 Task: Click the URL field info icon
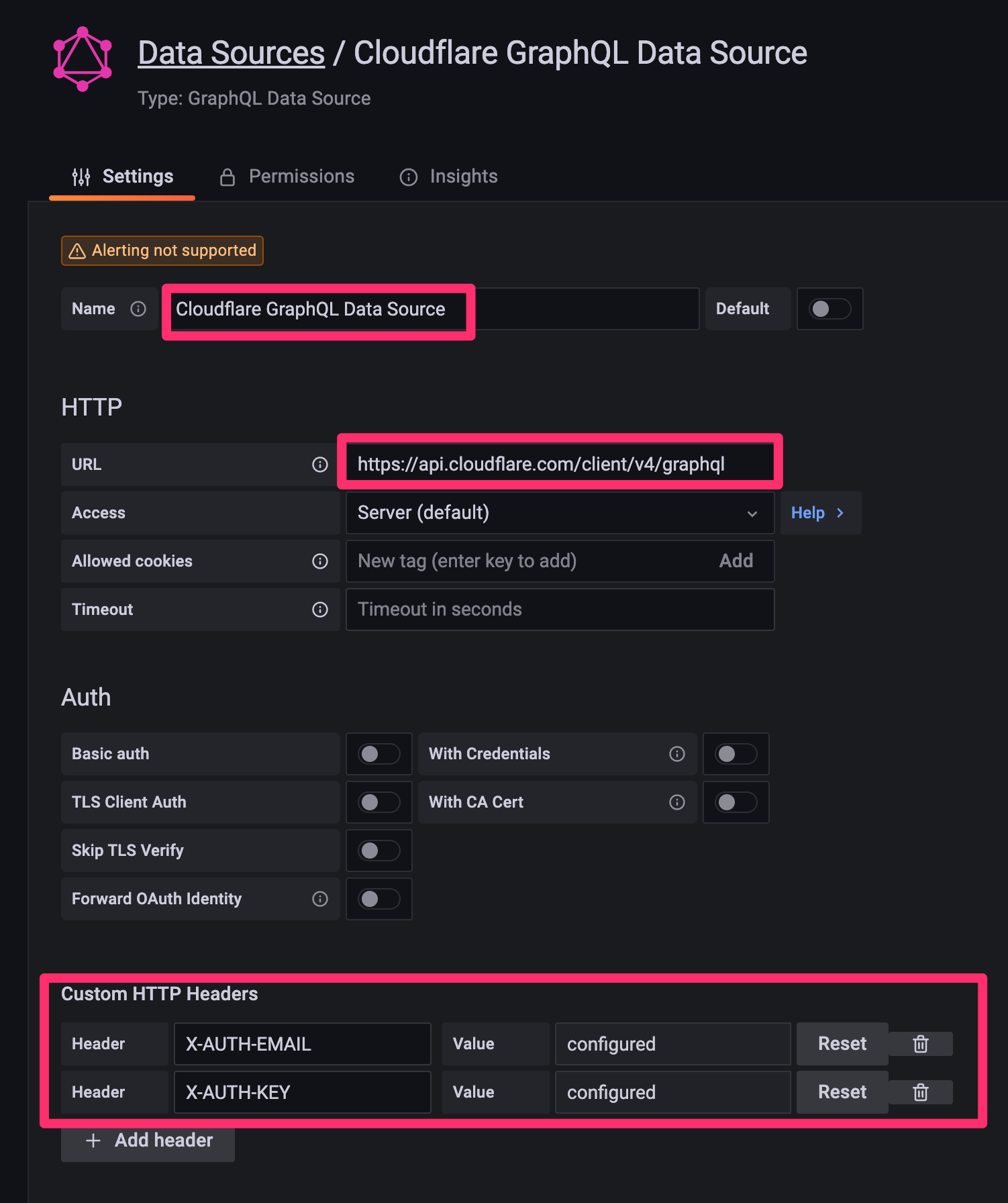pyautogui.click(x=320, y=465)
